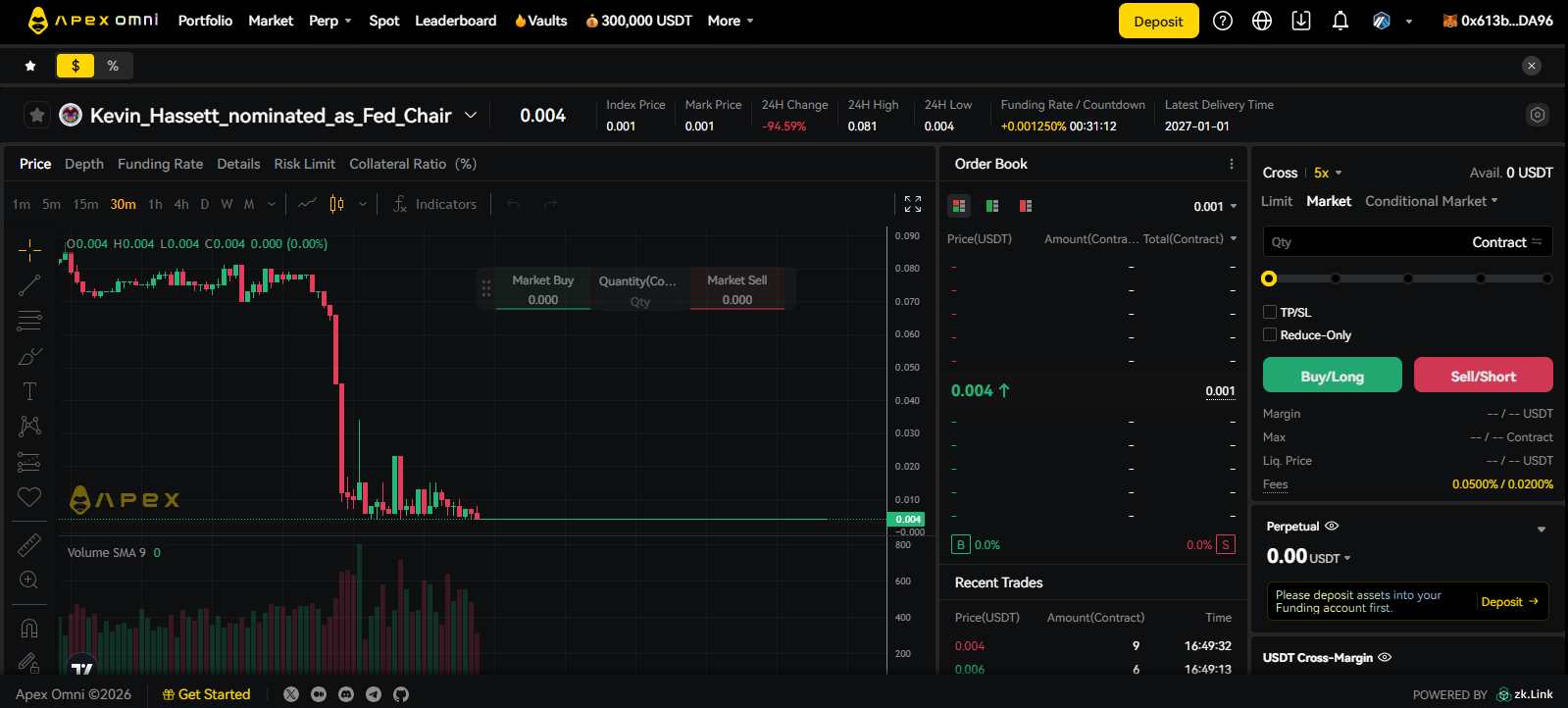Open the help question mark icon

pos(1223,21)
